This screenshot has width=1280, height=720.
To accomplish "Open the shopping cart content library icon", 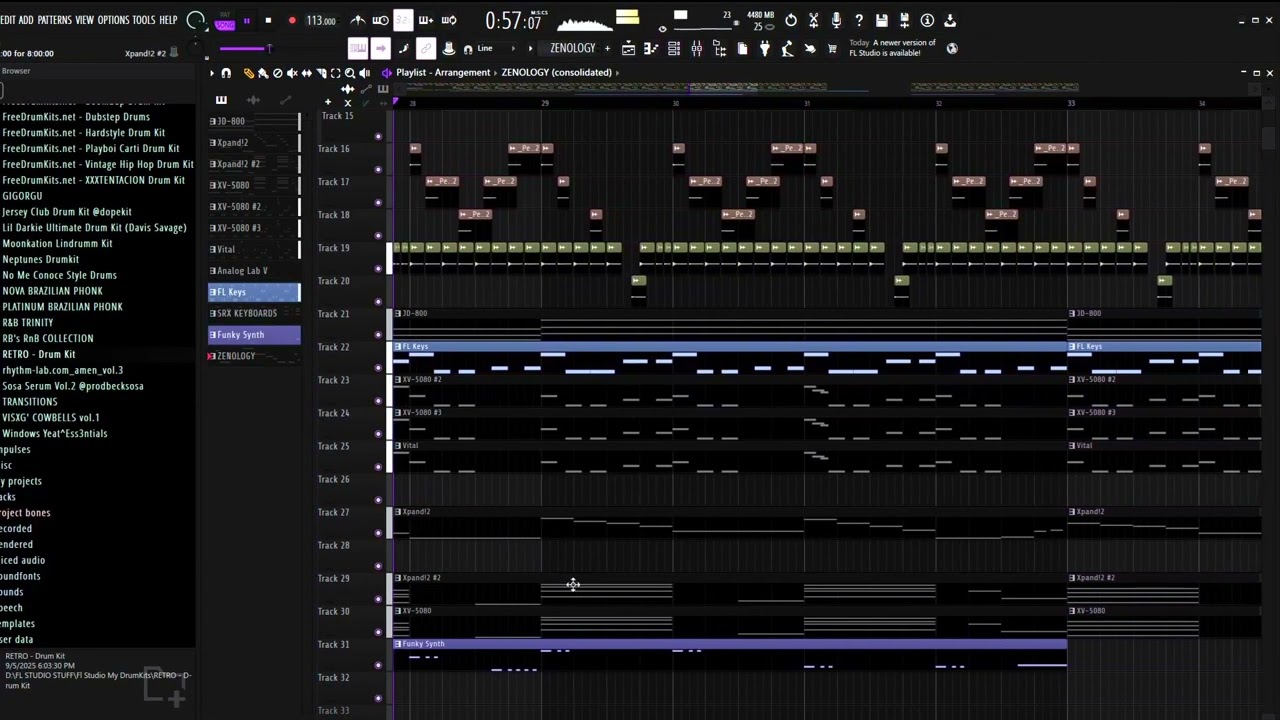I will coord(832,48).
